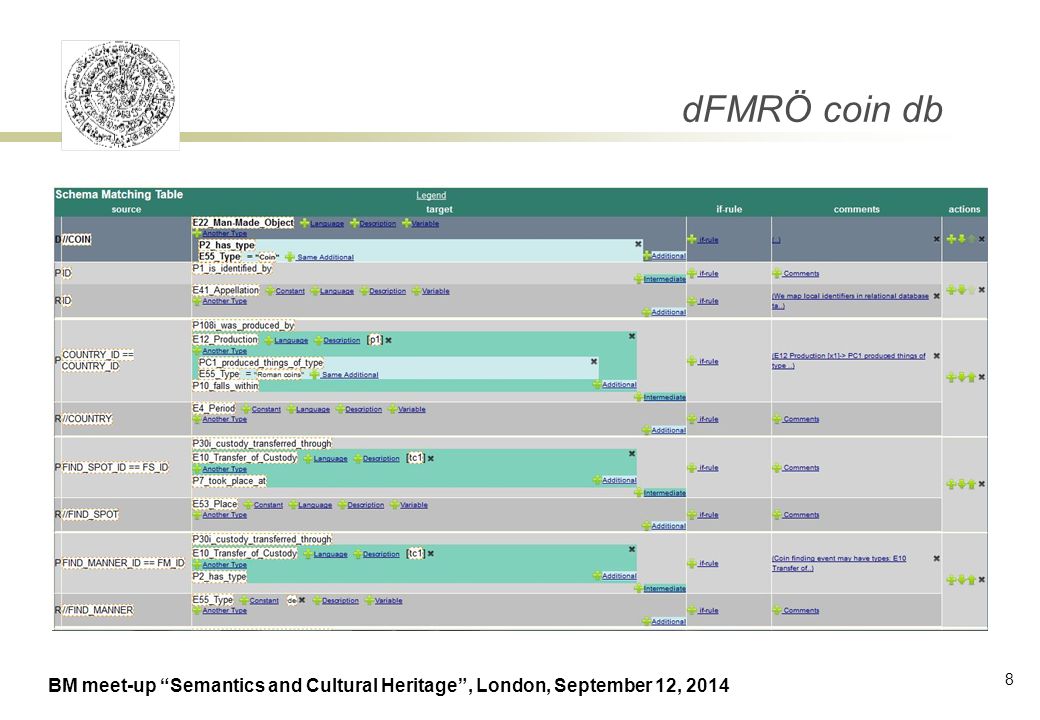The image size is (1040, 720).
Task: Add Language to E53_Place
Action: (x=310, y=505)
